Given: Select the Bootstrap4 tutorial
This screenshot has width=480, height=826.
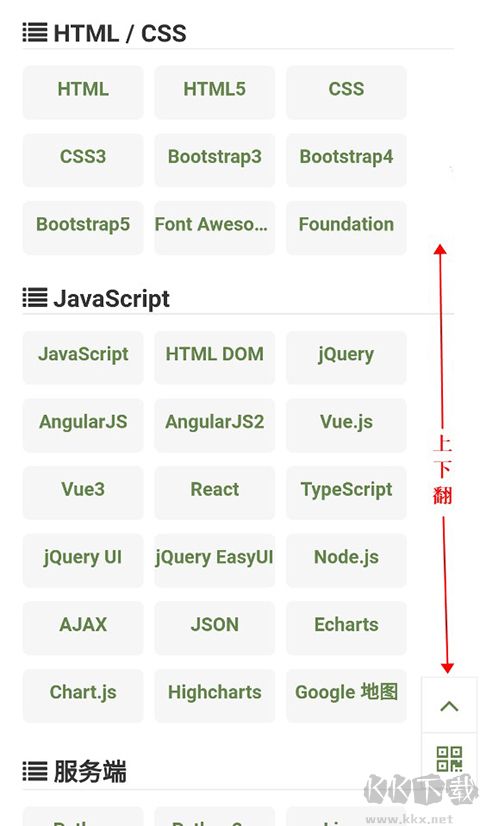Looking at the screenshot, I should [346, 160].
